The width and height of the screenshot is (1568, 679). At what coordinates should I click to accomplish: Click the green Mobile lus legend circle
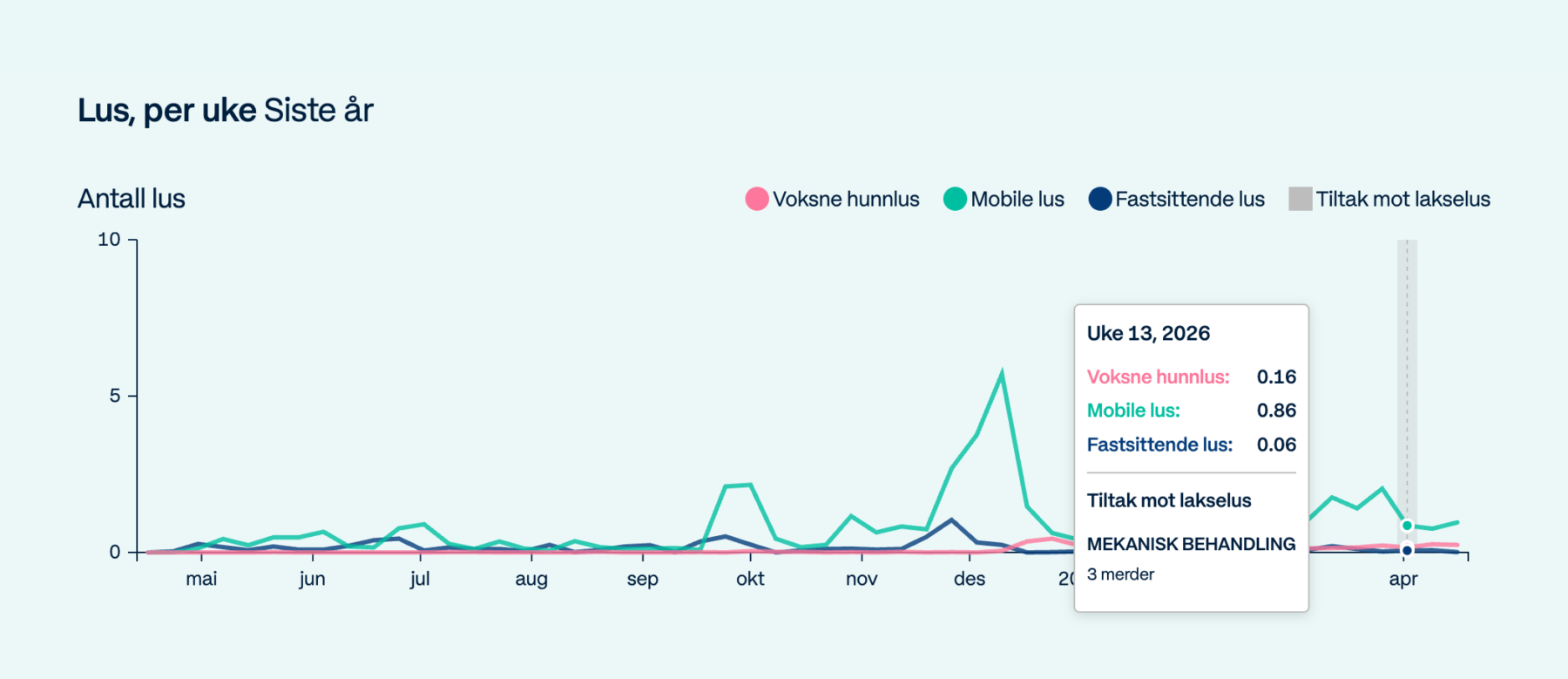955,200
